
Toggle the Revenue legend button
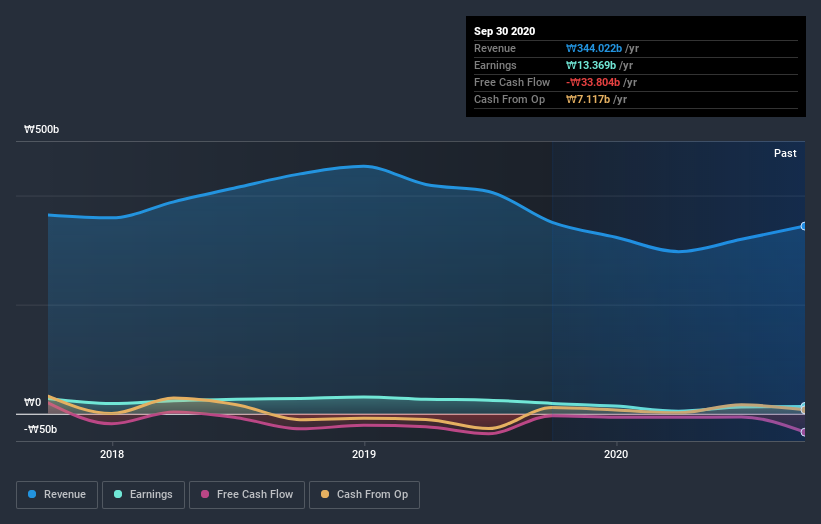tap(57, 495)
